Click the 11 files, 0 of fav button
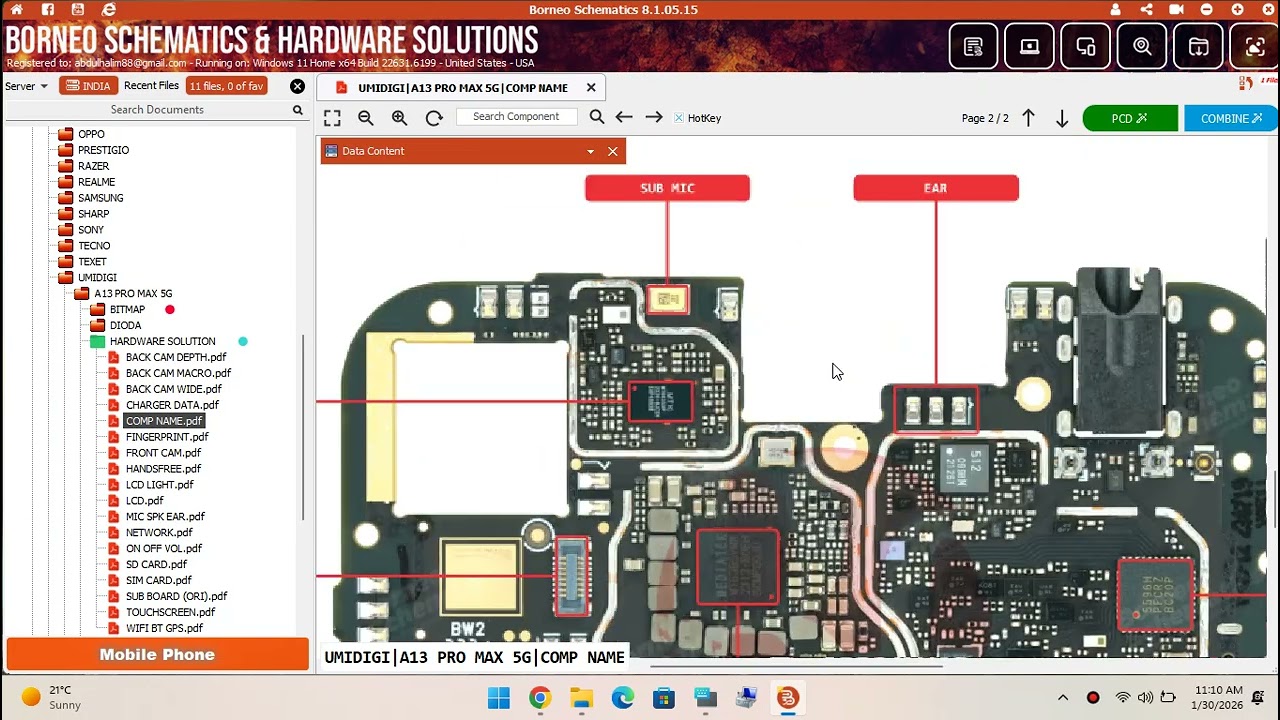 (226, 86)
